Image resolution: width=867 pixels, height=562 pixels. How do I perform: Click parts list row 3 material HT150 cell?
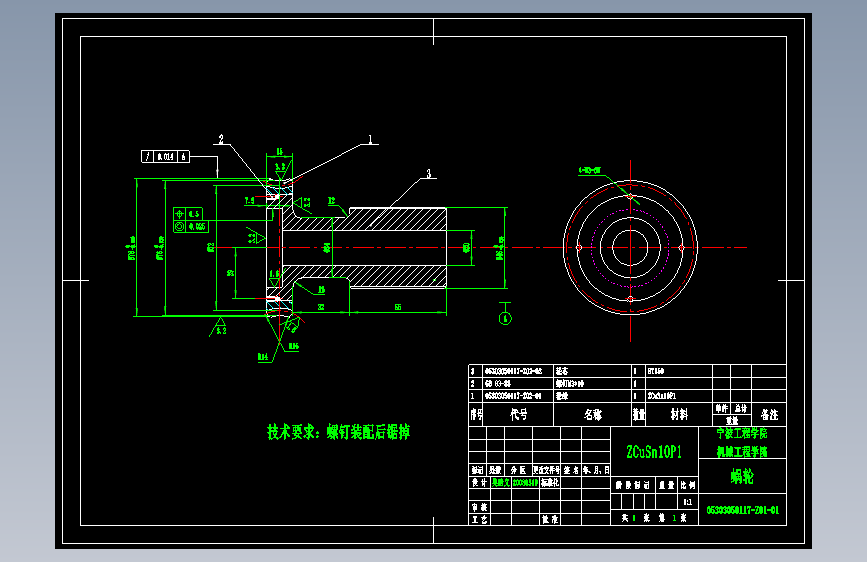(679, 371)
